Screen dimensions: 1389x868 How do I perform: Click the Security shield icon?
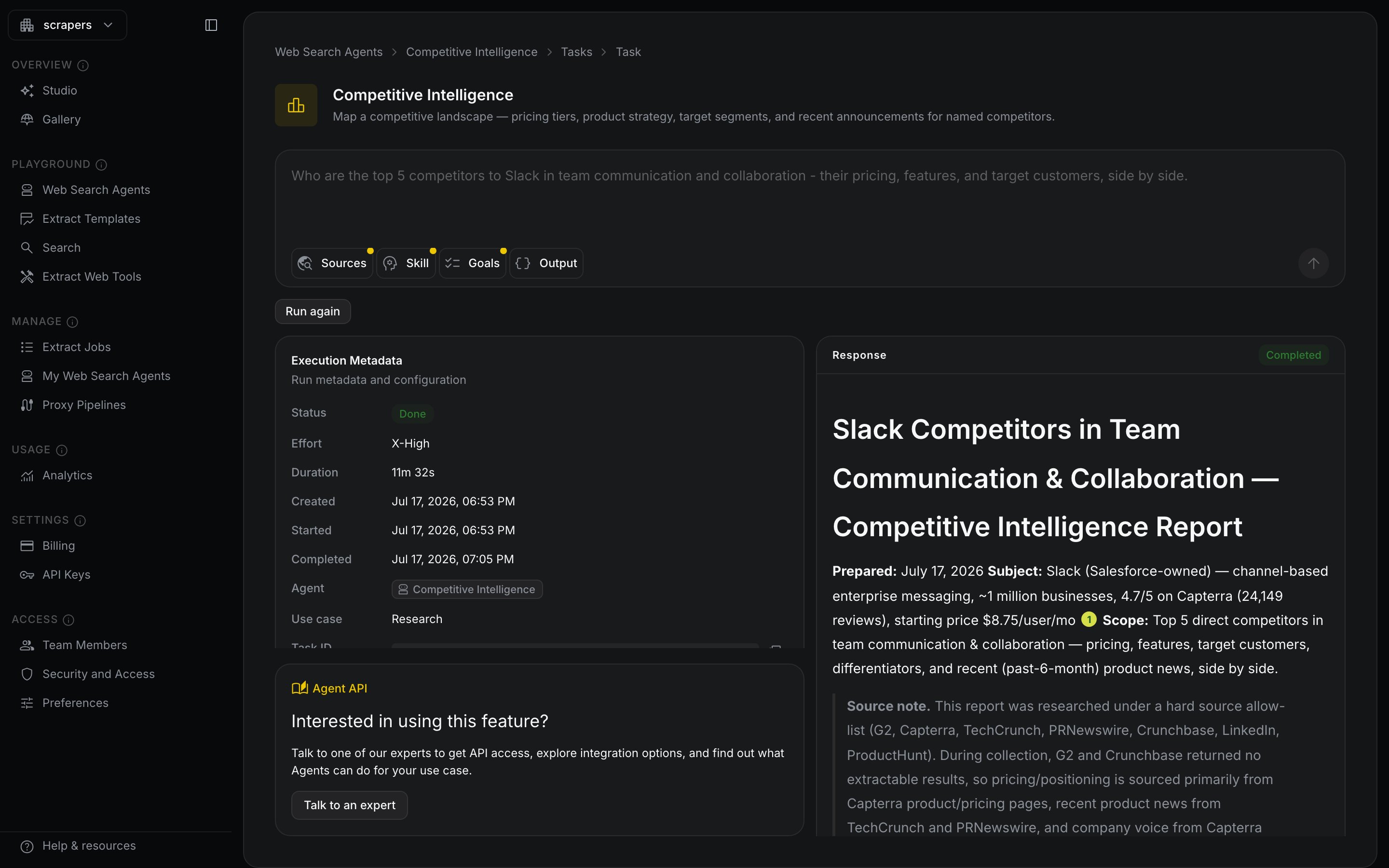[27, 674]
